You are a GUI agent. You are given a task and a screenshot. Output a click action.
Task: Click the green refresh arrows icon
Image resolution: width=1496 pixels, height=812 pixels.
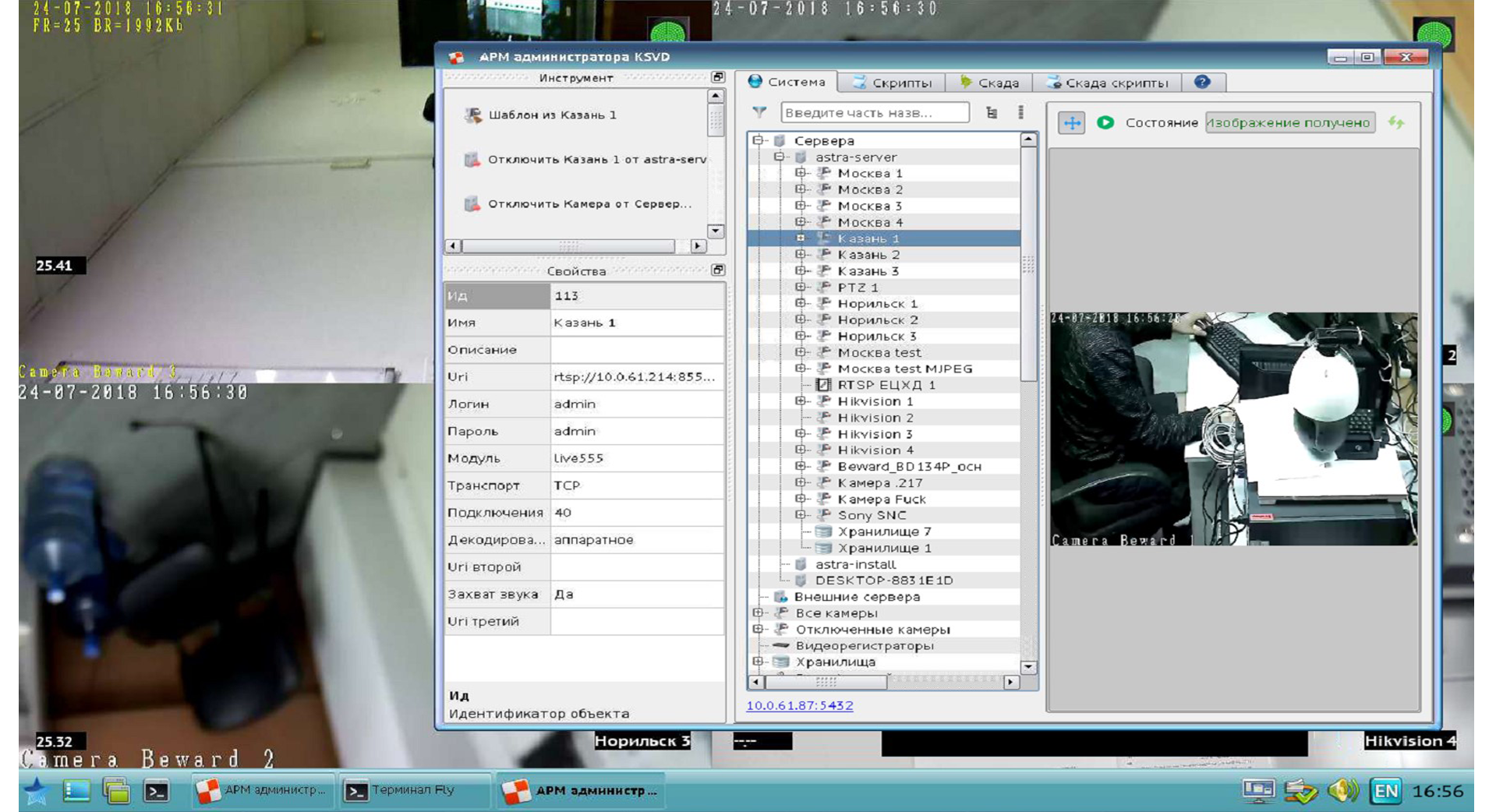1396,123
